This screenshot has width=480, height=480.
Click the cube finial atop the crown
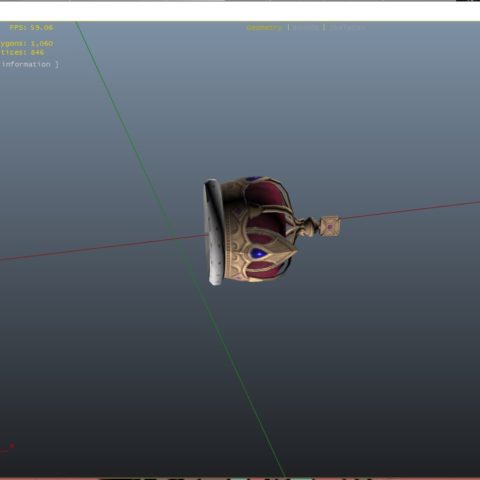330,226
